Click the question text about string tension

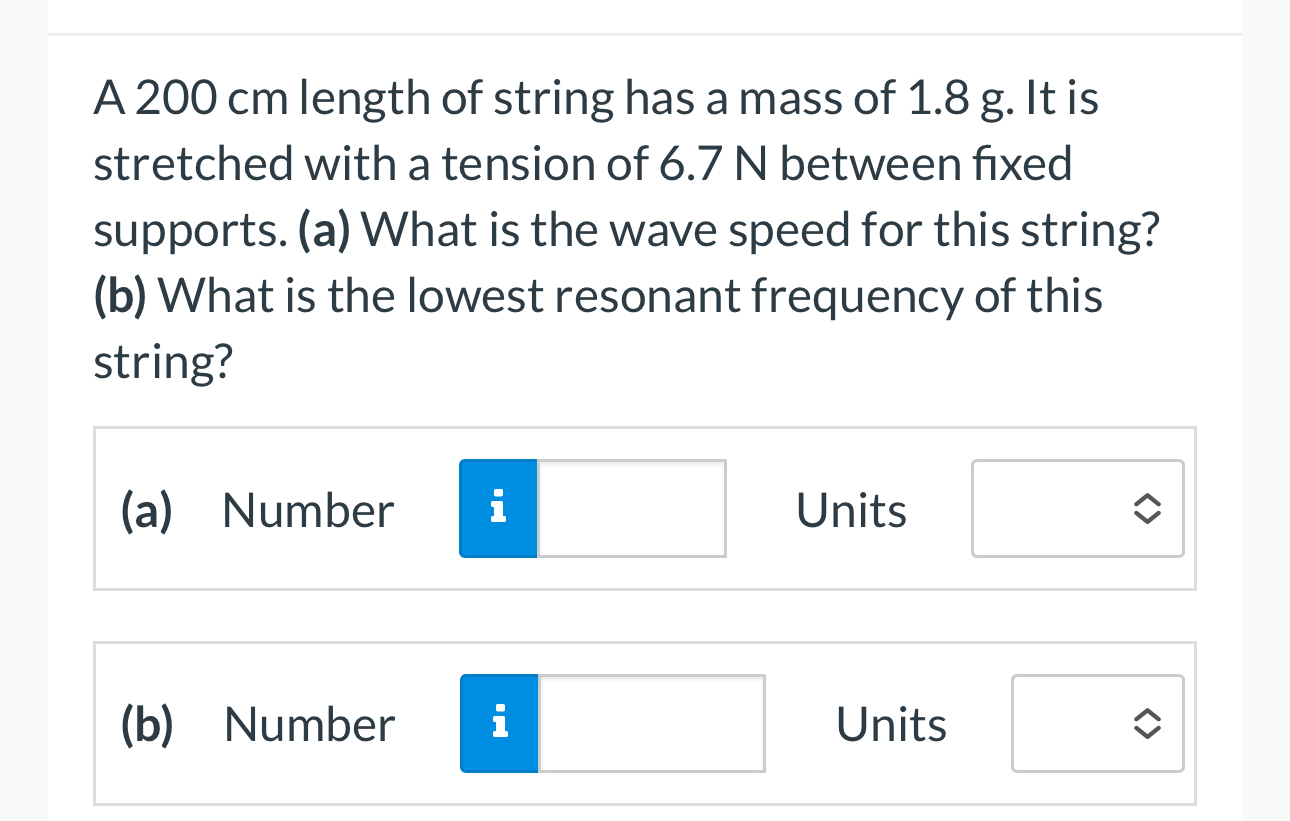point(600,230)
